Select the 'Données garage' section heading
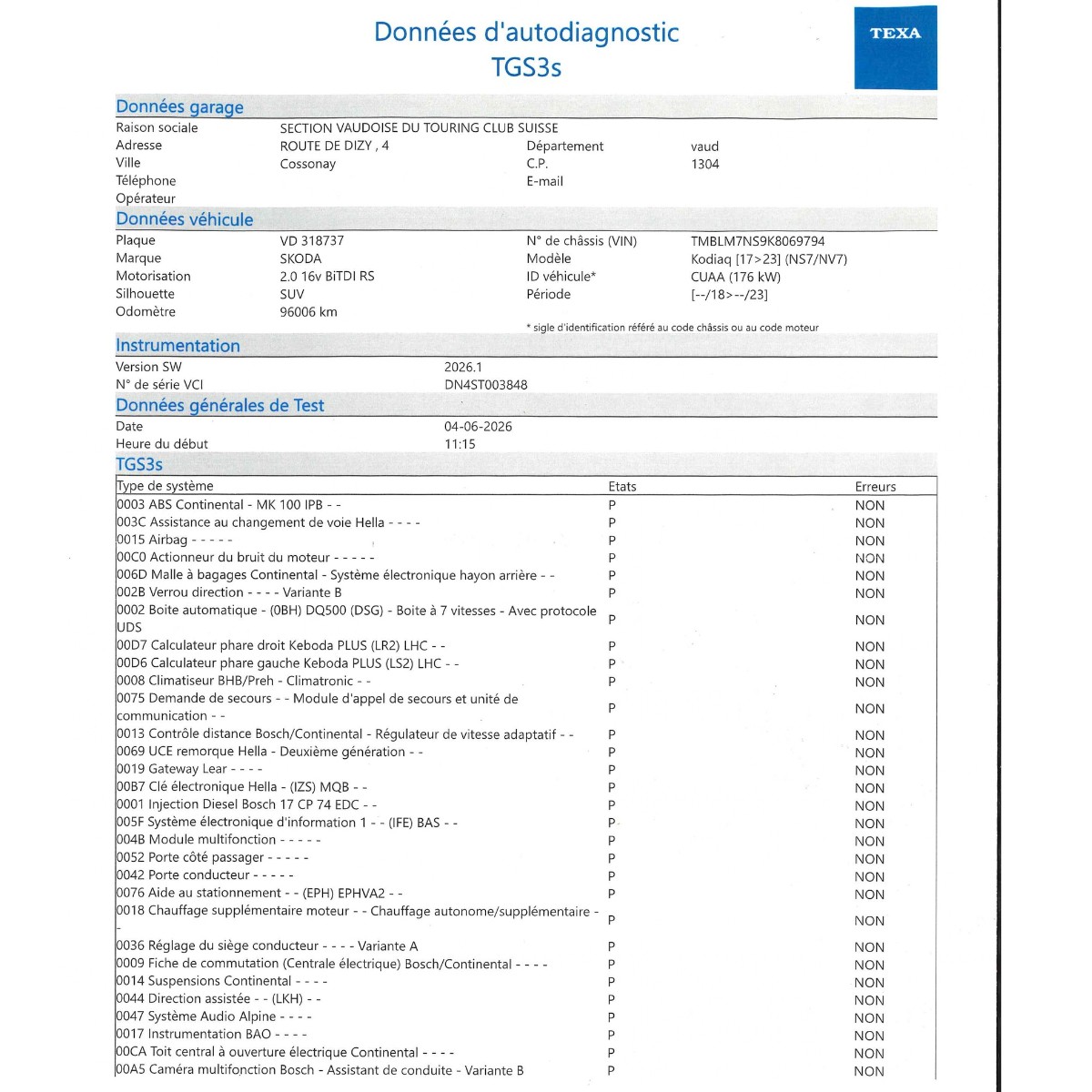 point(179,106)
